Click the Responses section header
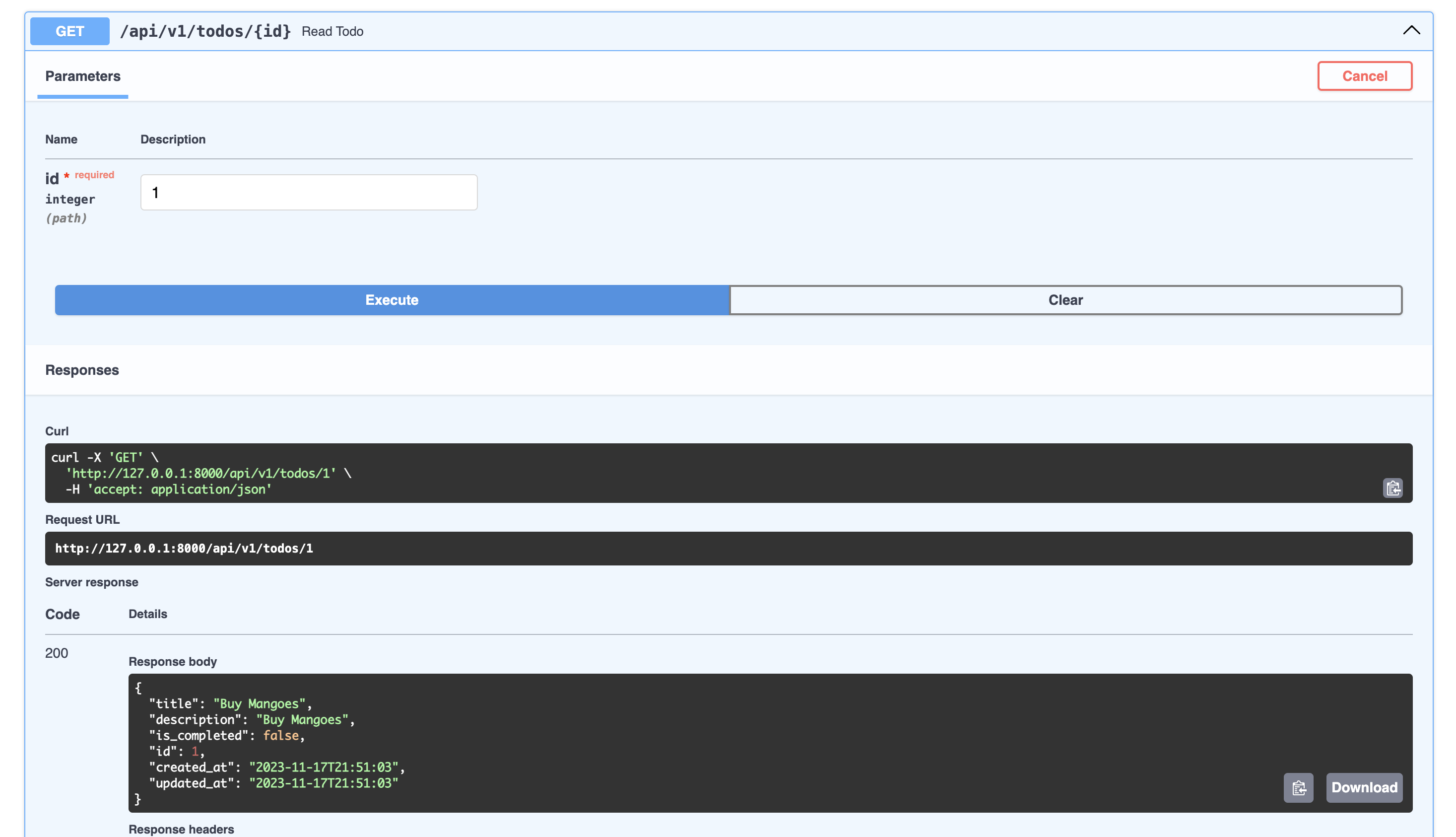The height and width of the screenshot is (837, 1456). [82, 370]
